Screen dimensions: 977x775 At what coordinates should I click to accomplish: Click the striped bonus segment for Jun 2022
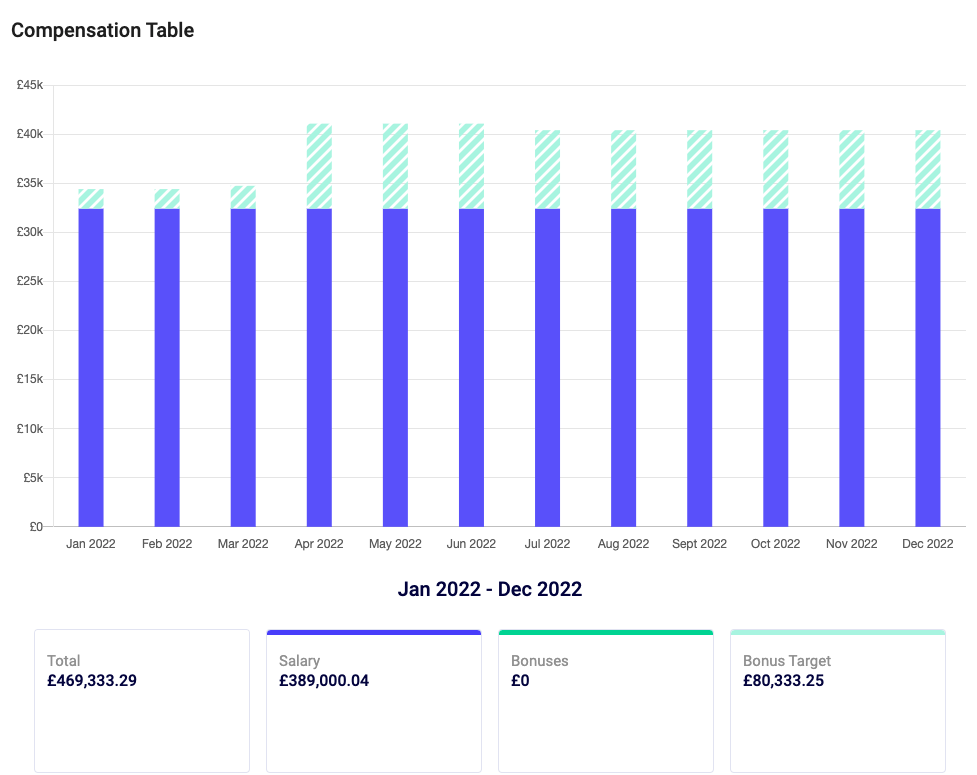coord(471,166)
